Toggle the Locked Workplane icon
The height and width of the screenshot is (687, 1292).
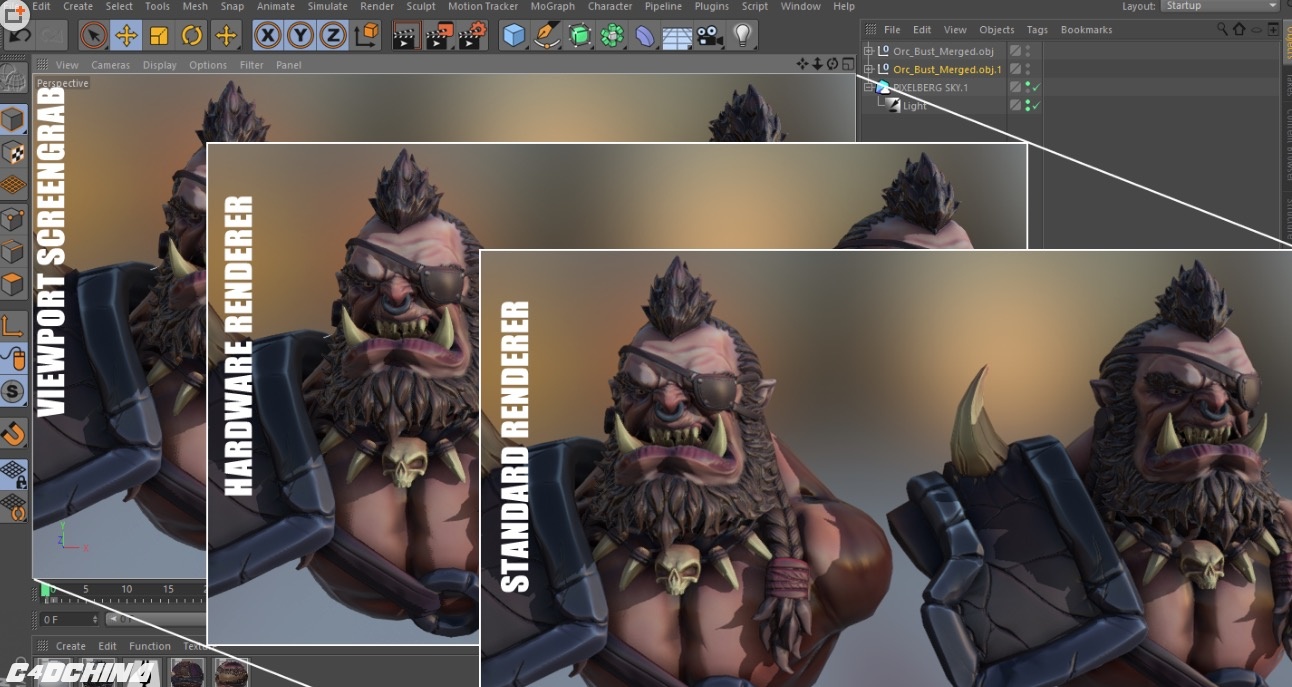[x=14, y=472]
